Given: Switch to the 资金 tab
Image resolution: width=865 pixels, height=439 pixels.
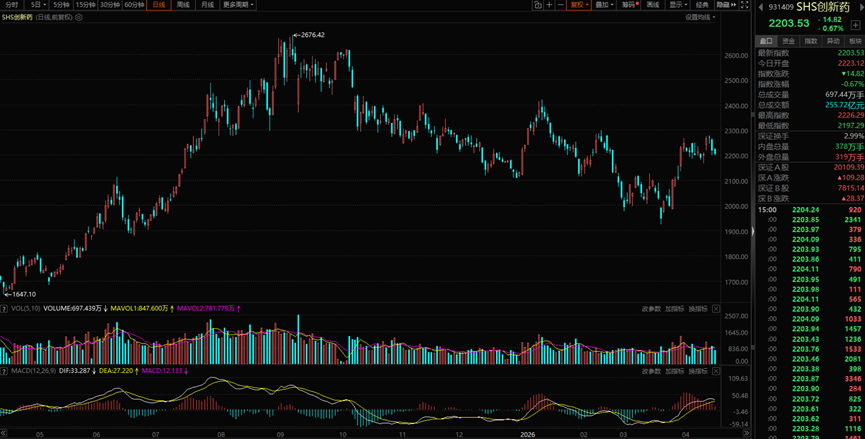Looking at the screenshot, I should [x=789, y=41].
